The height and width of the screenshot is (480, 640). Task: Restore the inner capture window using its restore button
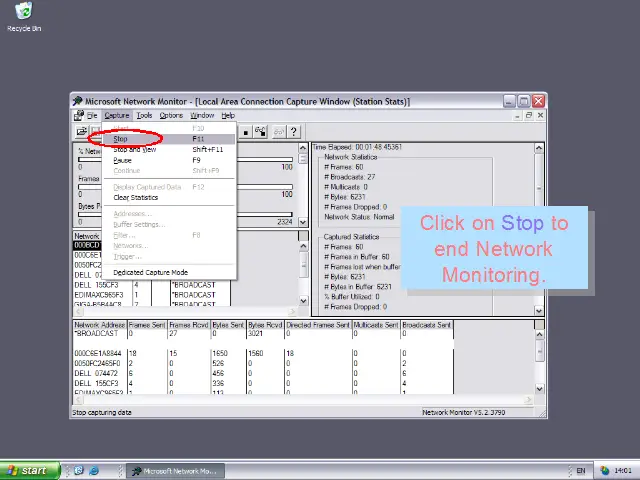tap(529, 116)
